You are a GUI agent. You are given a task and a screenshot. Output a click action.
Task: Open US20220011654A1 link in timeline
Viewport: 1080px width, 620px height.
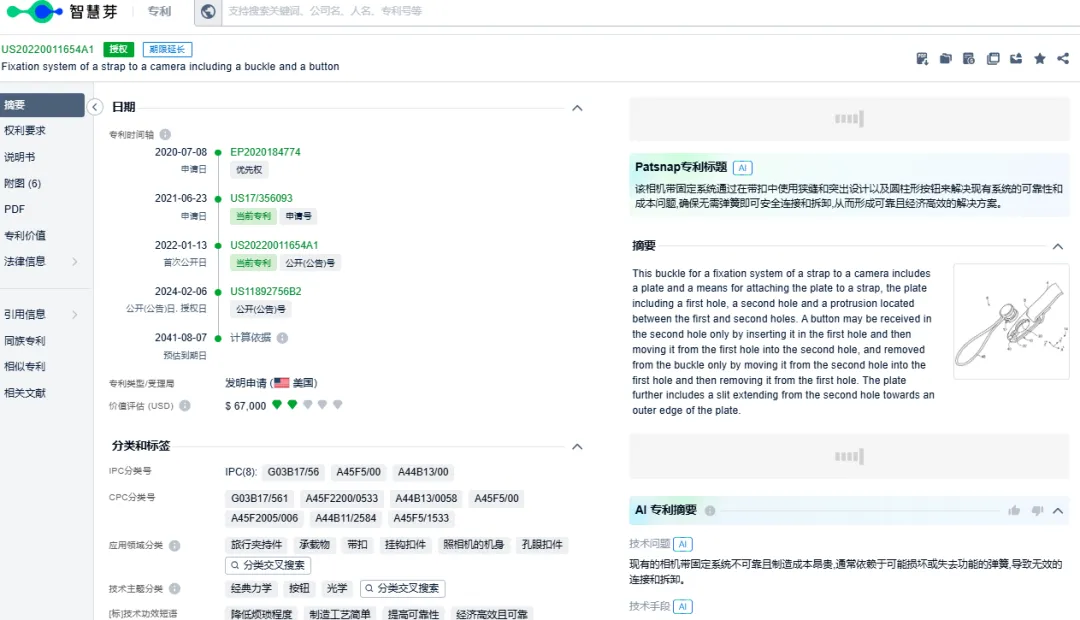pos(274,245)
